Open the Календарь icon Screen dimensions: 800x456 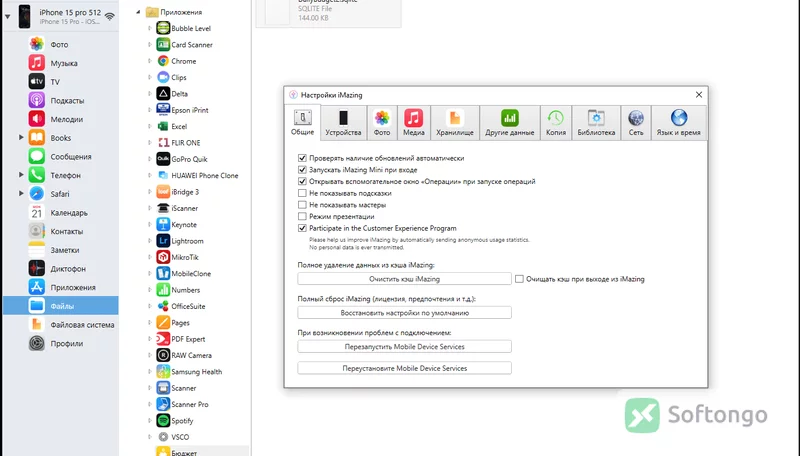[x=36, y=213]
